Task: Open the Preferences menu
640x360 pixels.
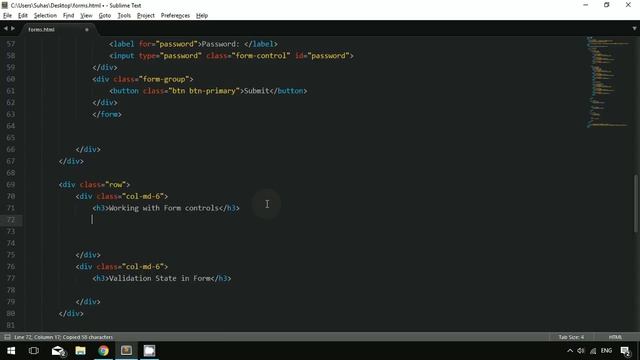Action: click(175, 16)
